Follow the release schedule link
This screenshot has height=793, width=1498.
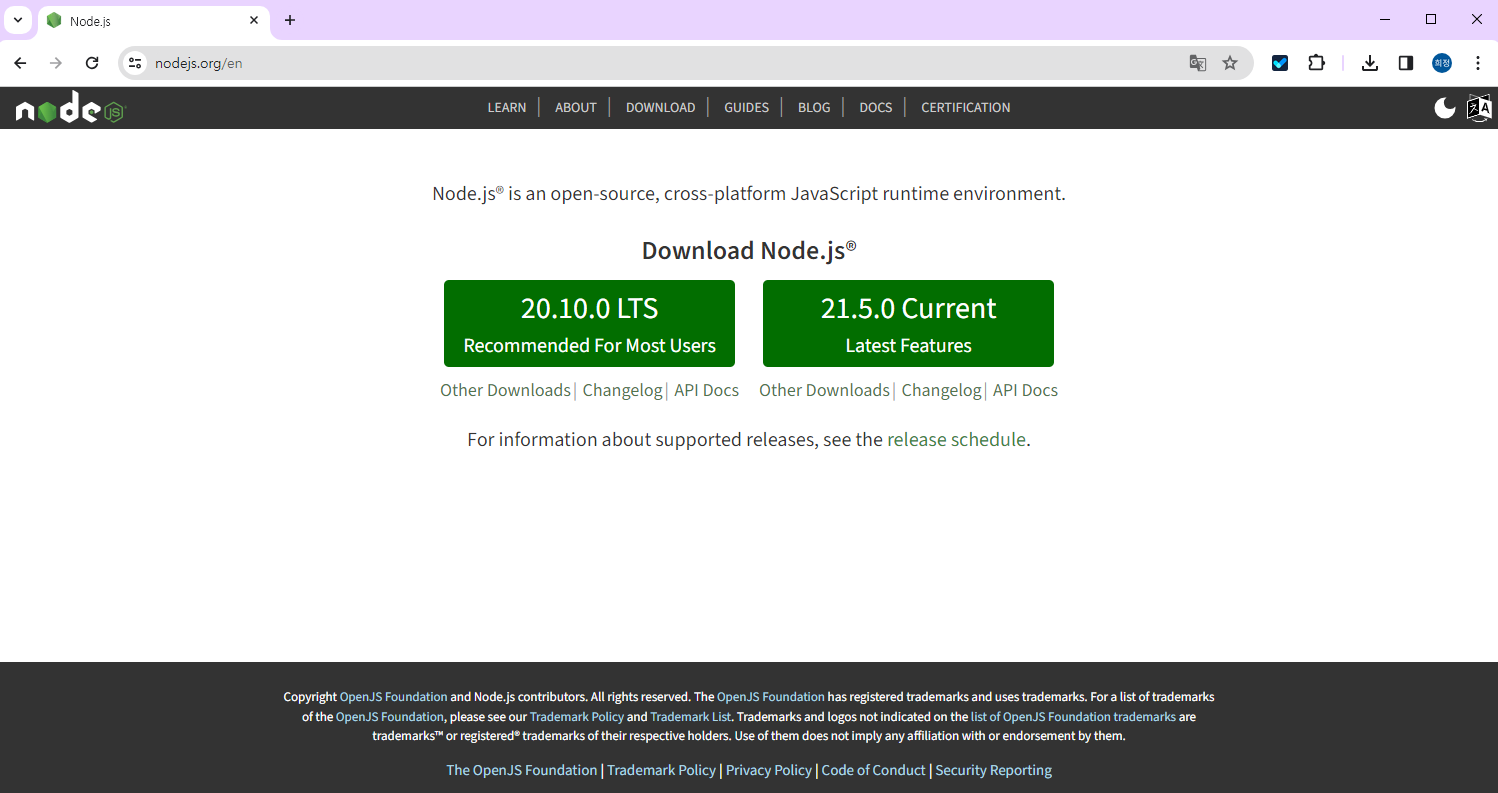tap(956, 439)
